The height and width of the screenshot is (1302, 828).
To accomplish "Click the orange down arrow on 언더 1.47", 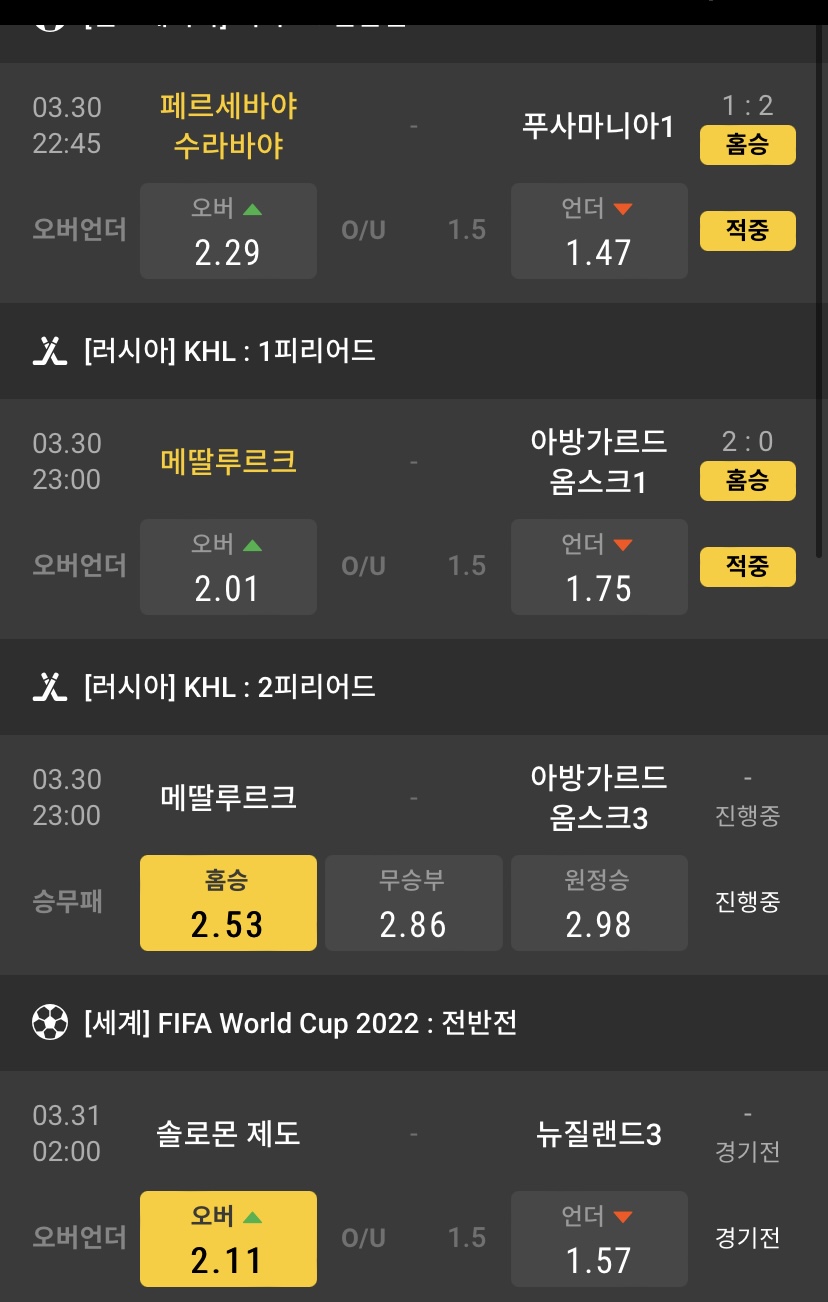I will (x=623, y=209).
